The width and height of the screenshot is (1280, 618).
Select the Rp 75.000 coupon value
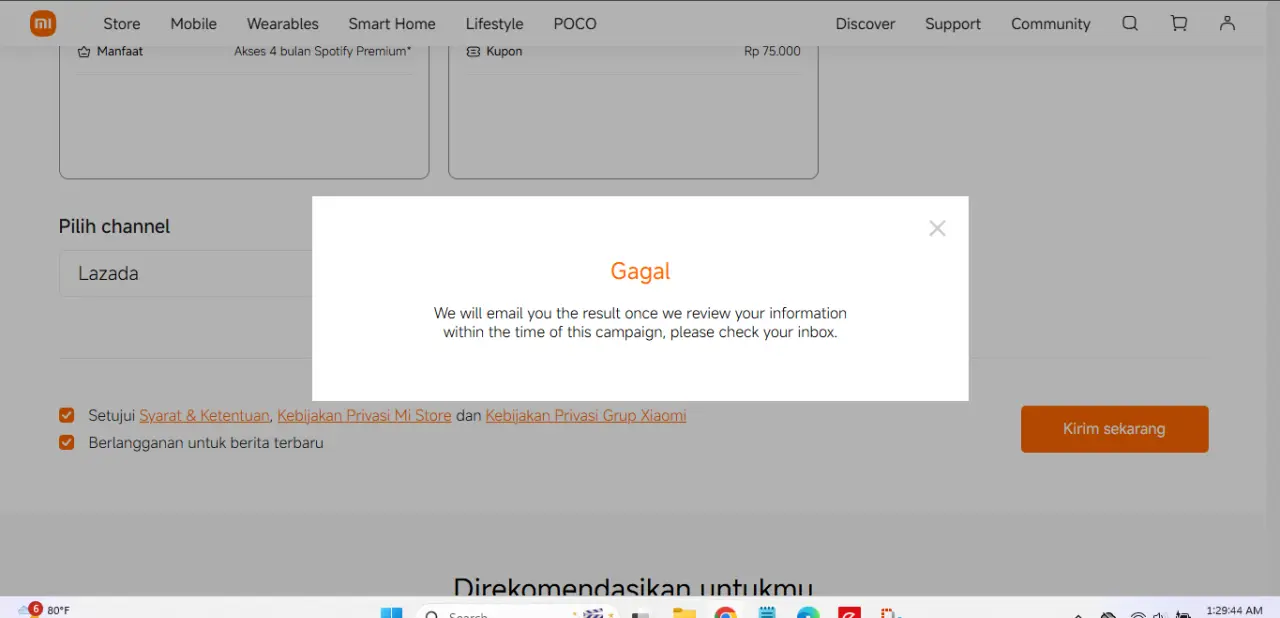tap(772, 51)
